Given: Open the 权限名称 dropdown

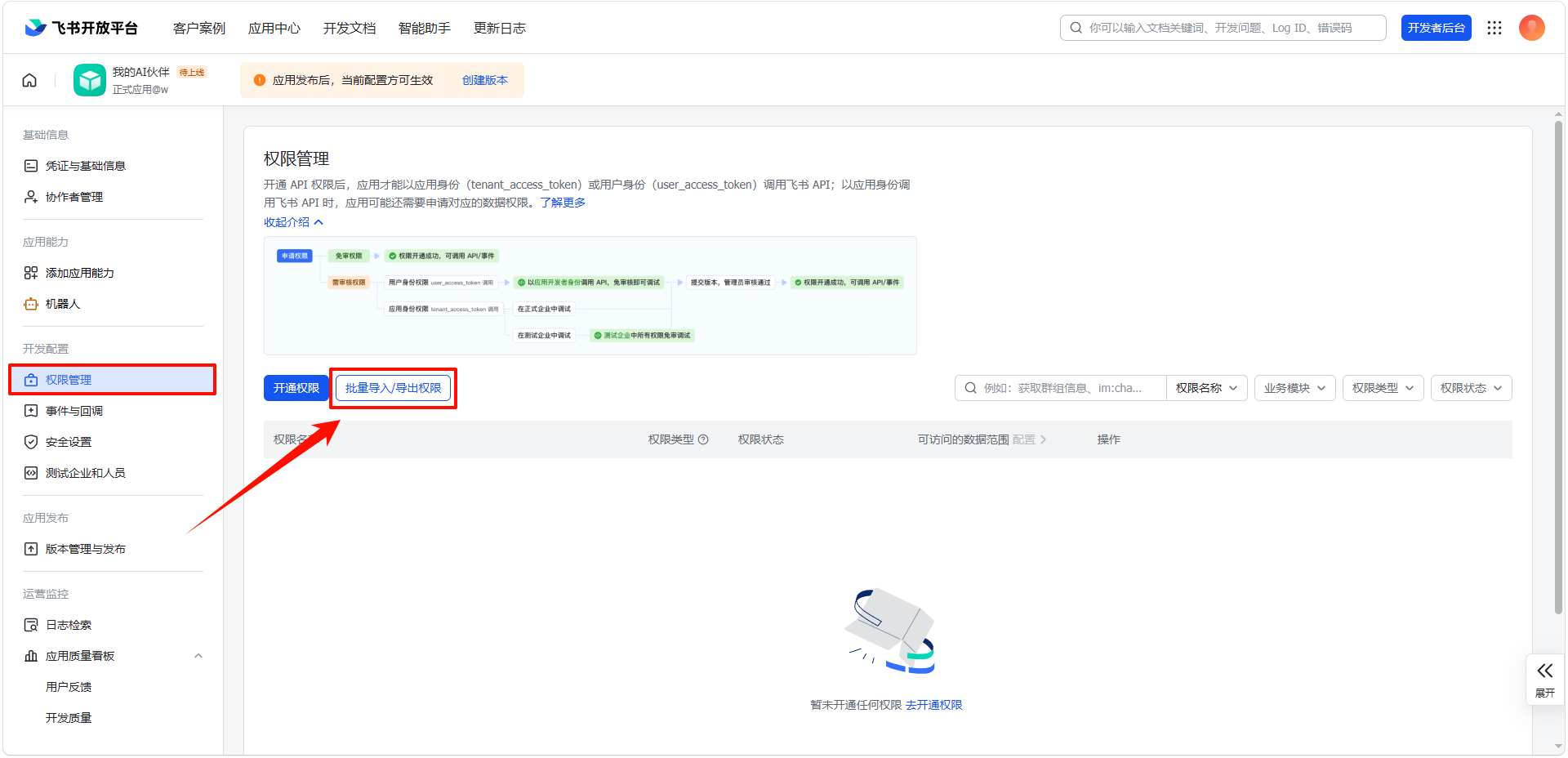Looking at the screenshot, I should (1206, 388).
